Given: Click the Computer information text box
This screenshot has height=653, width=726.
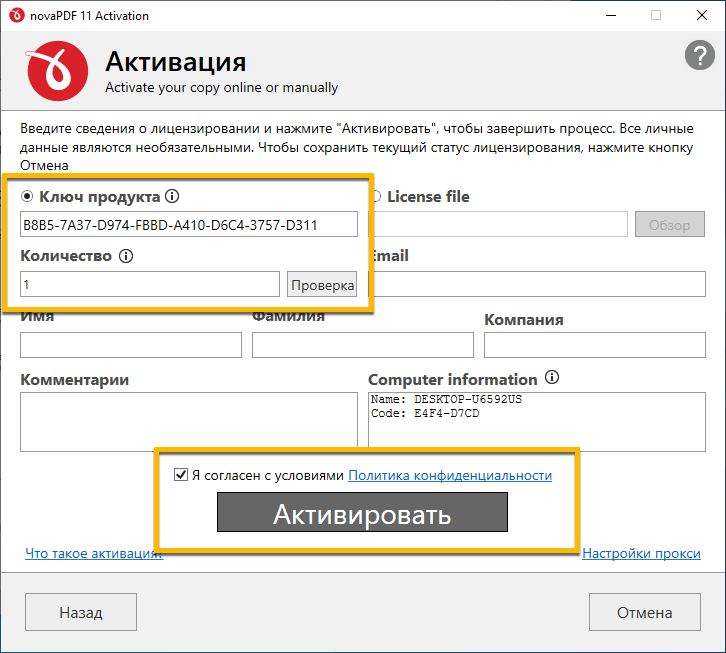Looking at the screenshot, I should click(537, 421).
